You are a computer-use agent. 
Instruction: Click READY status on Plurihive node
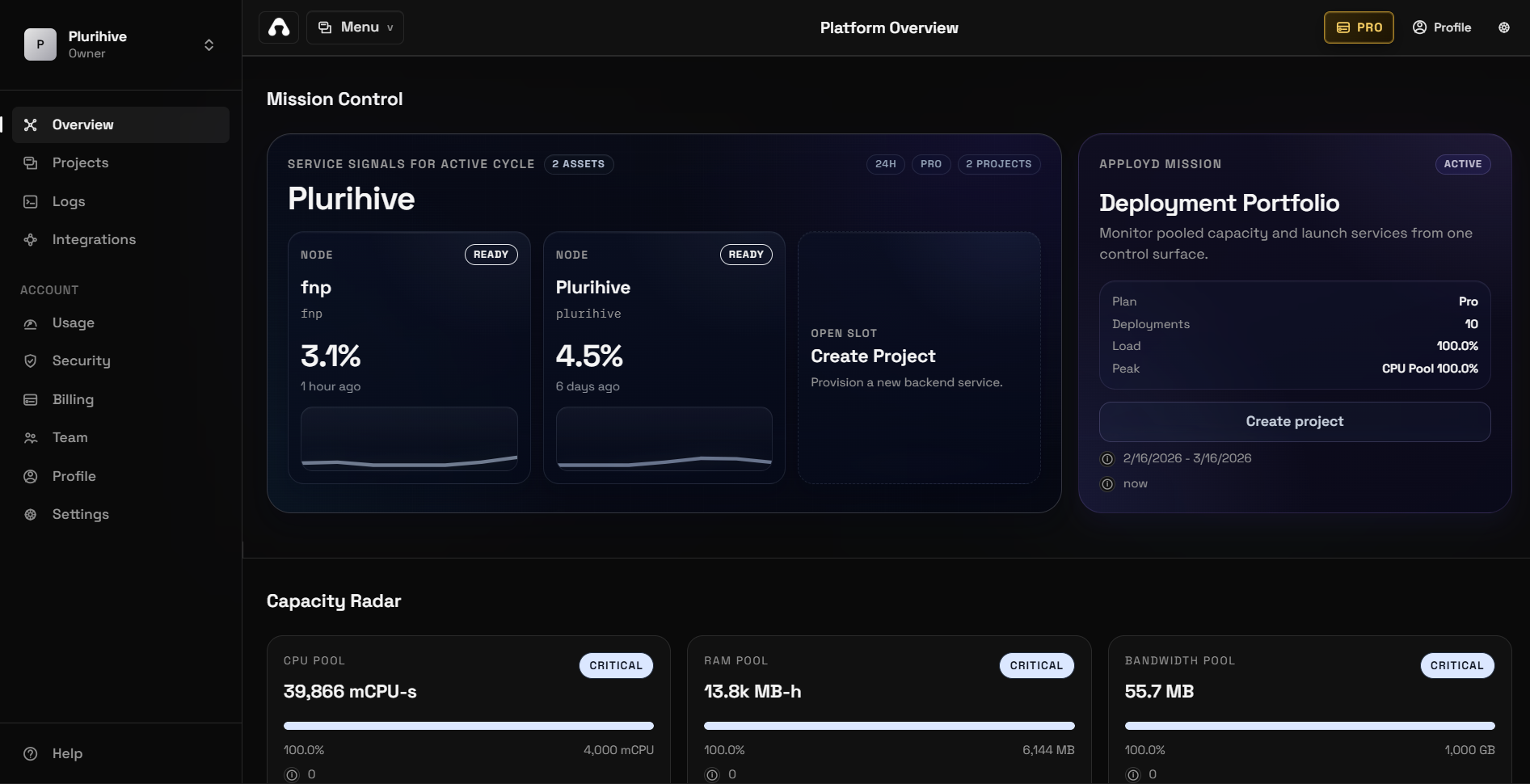(746, 255)
